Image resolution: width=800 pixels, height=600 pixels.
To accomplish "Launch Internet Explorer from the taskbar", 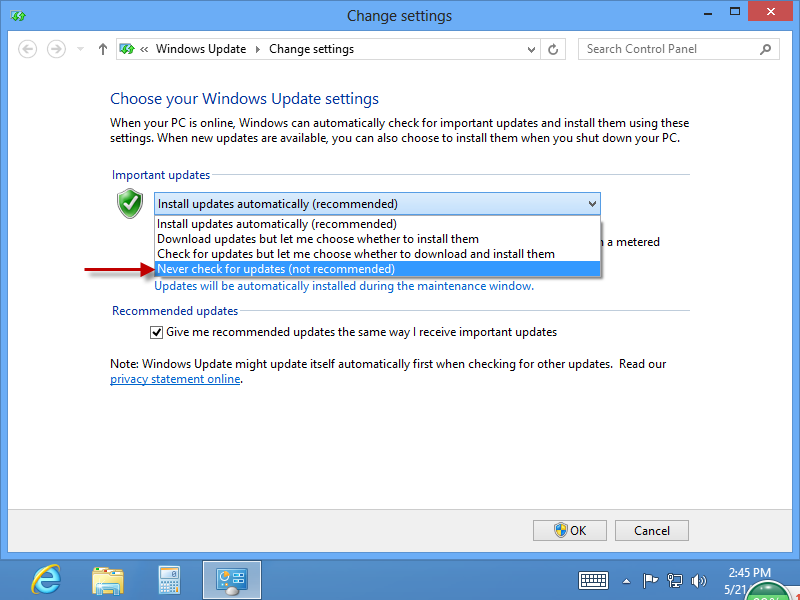I will (46, 580).
